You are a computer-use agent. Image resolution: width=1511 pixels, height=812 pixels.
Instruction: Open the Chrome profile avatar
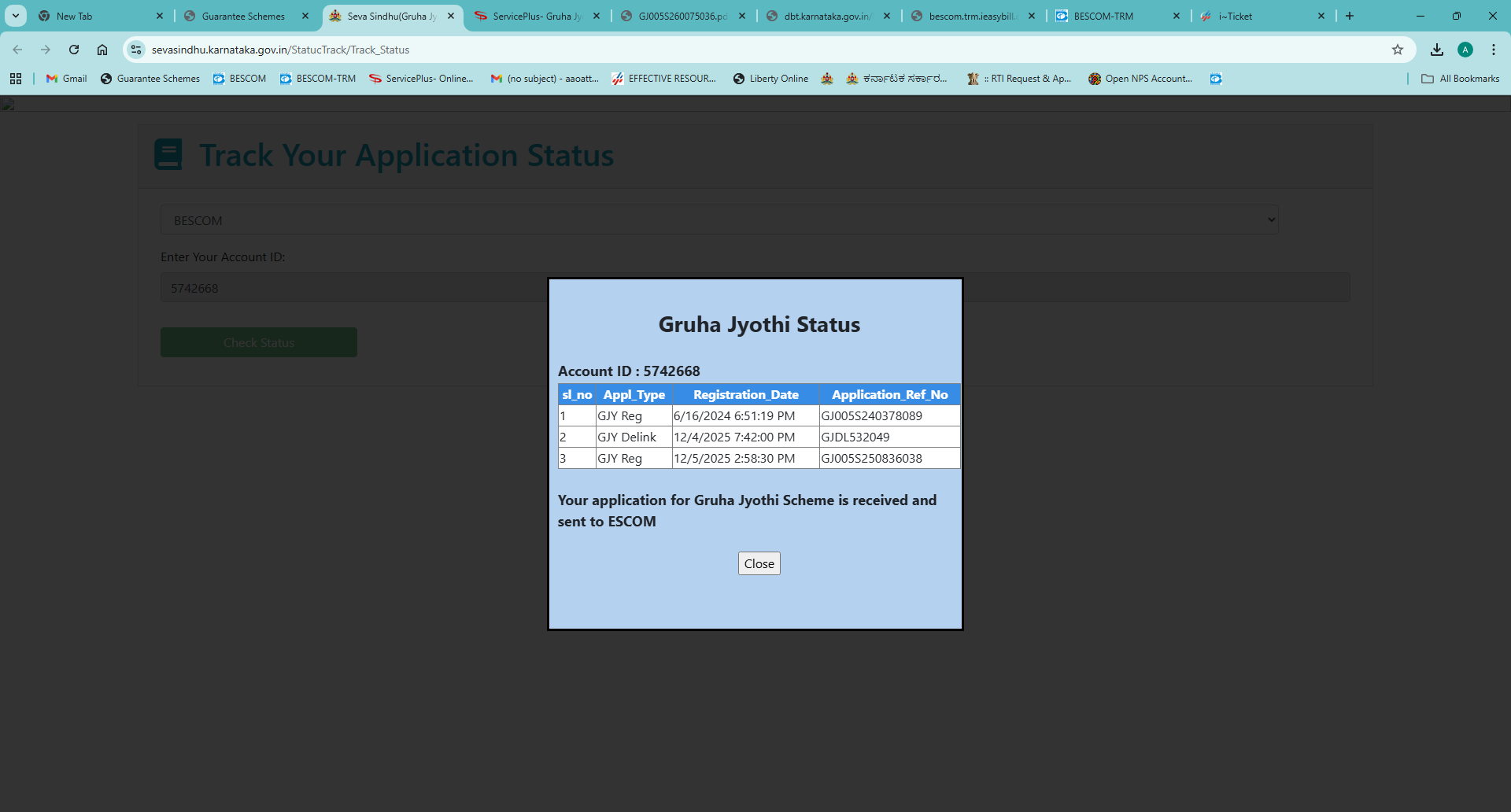coord(1465,50)
